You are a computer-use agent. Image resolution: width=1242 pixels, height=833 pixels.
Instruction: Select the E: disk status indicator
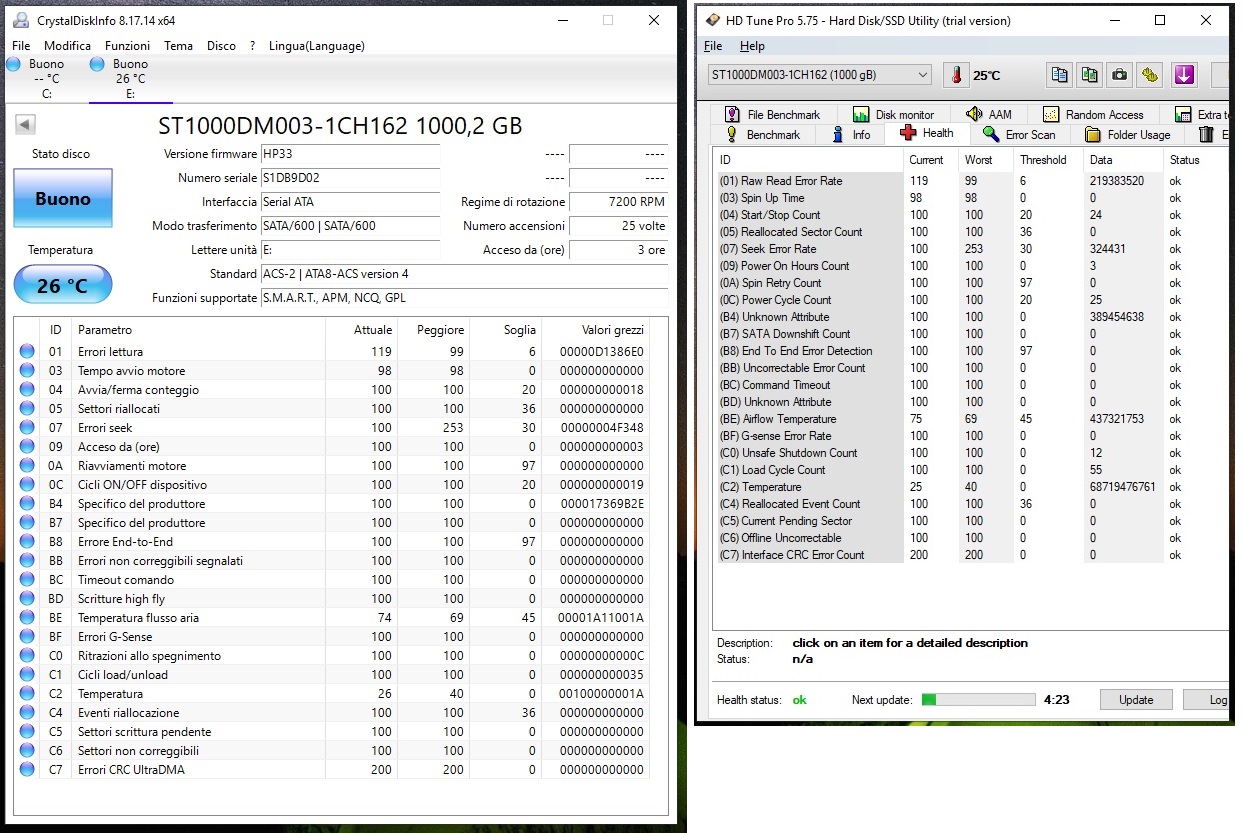[130, 78]
